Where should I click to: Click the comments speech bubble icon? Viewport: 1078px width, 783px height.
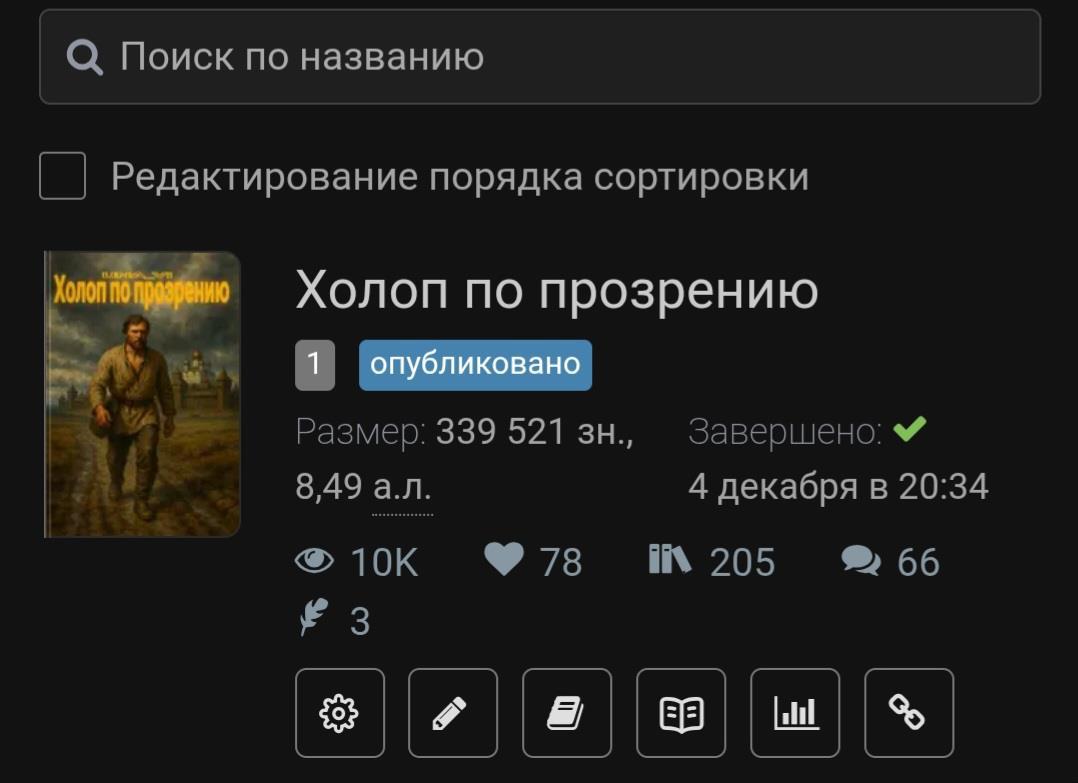pyautogui.click(x=861, y=561)
